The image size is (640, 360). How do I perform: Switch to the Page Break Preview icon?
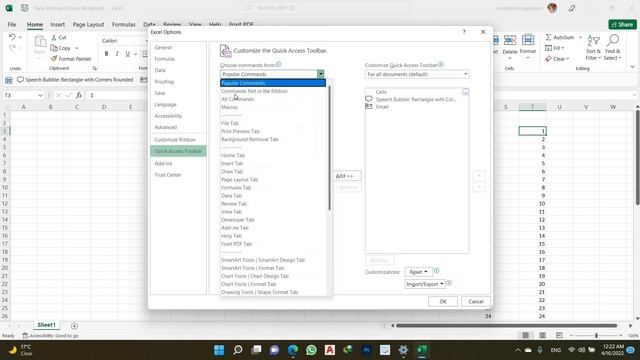click(x=559, y=336)
